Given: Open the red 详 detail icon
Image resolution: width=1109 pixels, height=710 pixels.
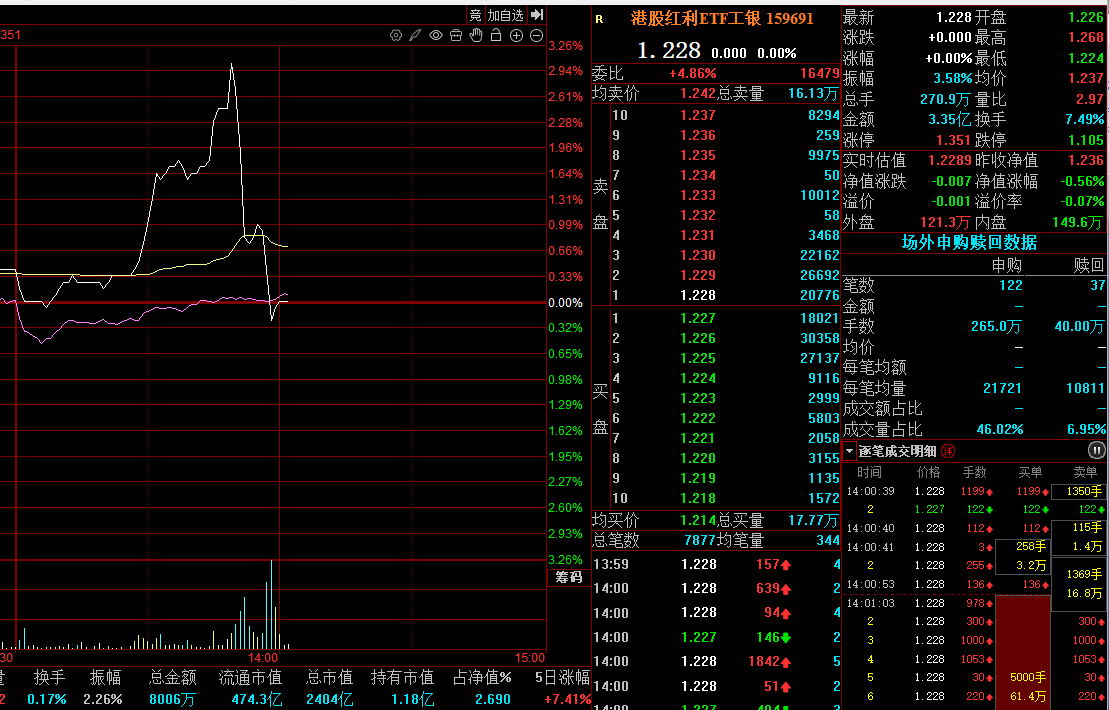Looking at the screenshot, I should [948, 450].
